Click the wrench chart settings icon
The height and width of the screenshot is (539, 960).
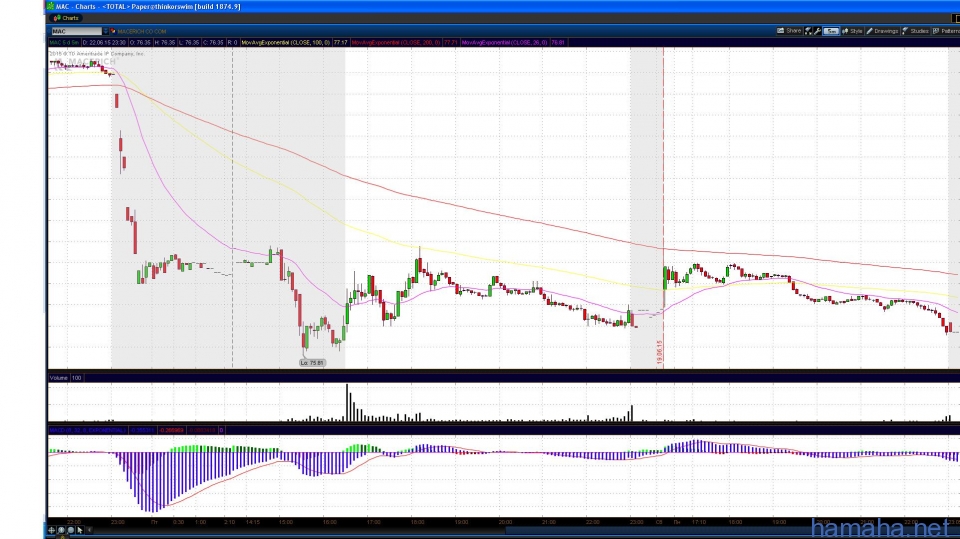coord(816,31)
